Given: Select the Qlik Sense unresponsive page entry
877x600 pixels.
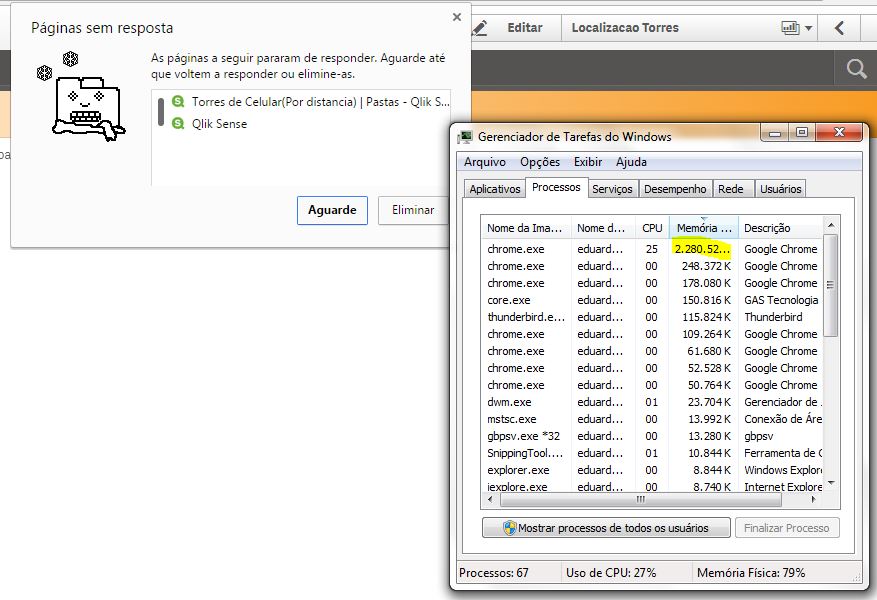Looking at the screenshot, I should [310, 124].
